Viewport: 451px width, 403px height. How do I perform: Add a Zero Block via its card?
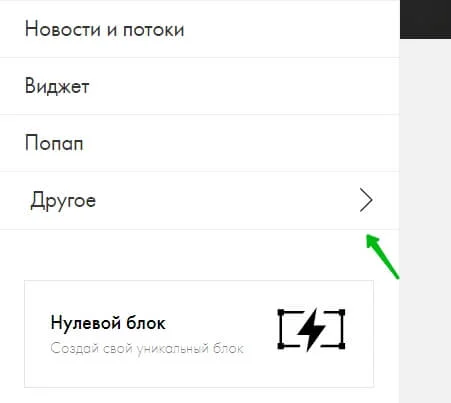pos(199,334)
